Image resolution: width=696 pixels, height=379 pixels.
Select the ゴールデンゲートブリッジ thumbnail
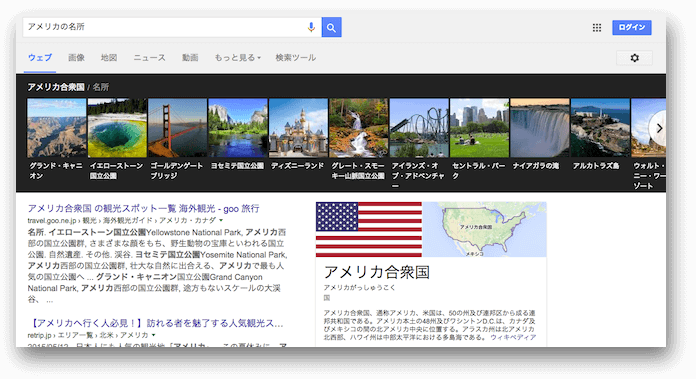178,128
